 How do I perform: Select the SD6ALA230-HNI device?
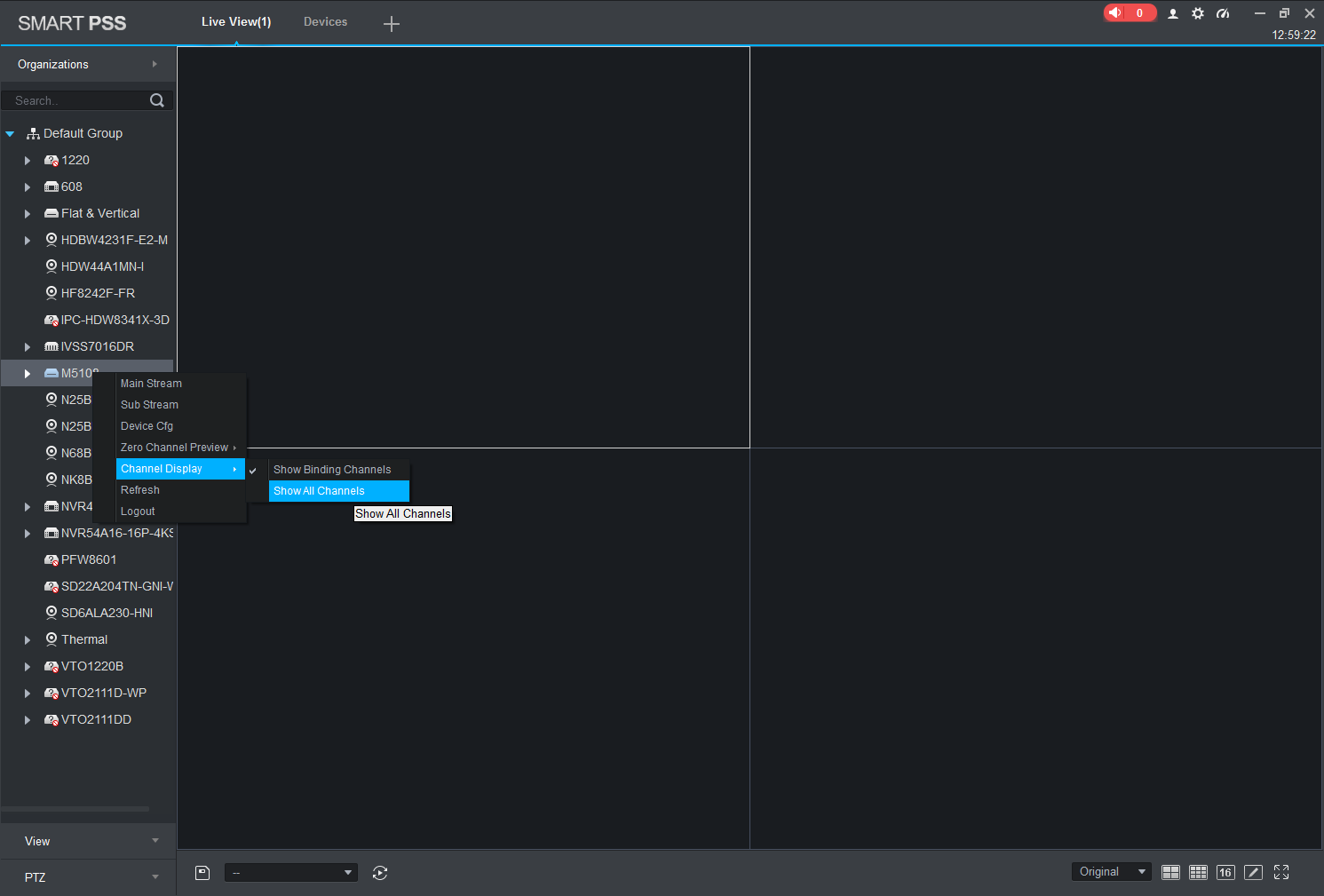[107, 613]
